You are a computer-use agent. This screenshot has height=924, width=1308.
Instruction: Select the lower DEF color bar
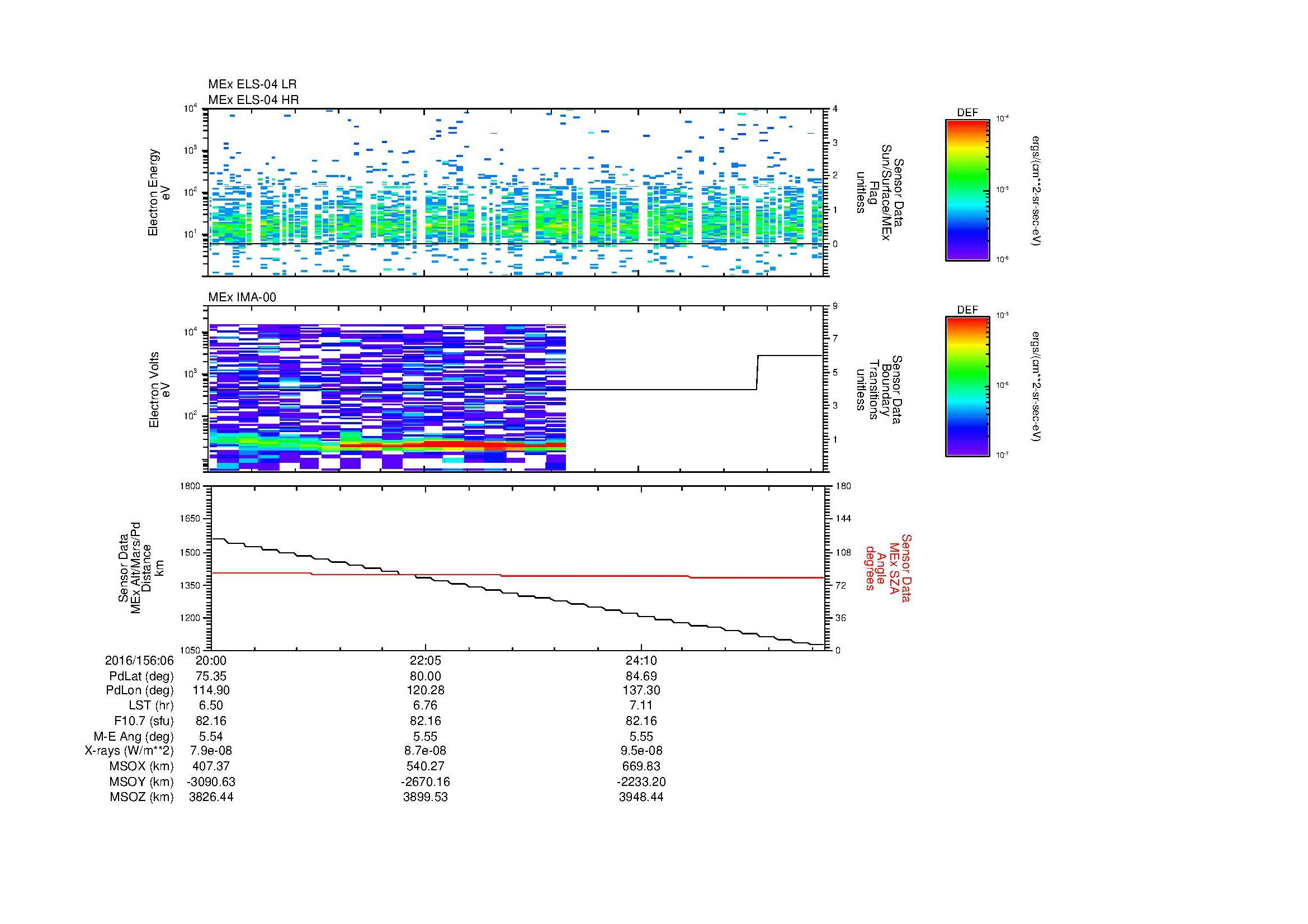(967, 387)
